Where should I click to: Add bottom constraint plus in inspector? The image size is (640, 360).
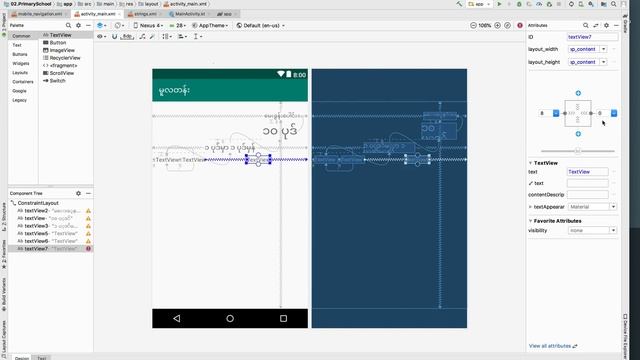(x=578, y=134)
